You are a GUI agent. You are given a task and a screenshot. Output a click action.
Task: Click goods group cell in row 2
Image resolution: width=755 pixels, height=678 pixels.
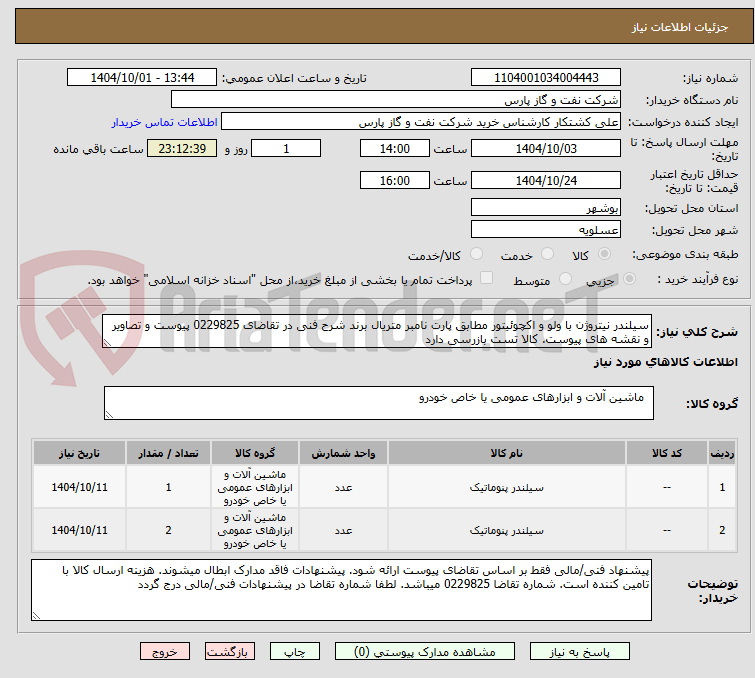tap(255, 530)
